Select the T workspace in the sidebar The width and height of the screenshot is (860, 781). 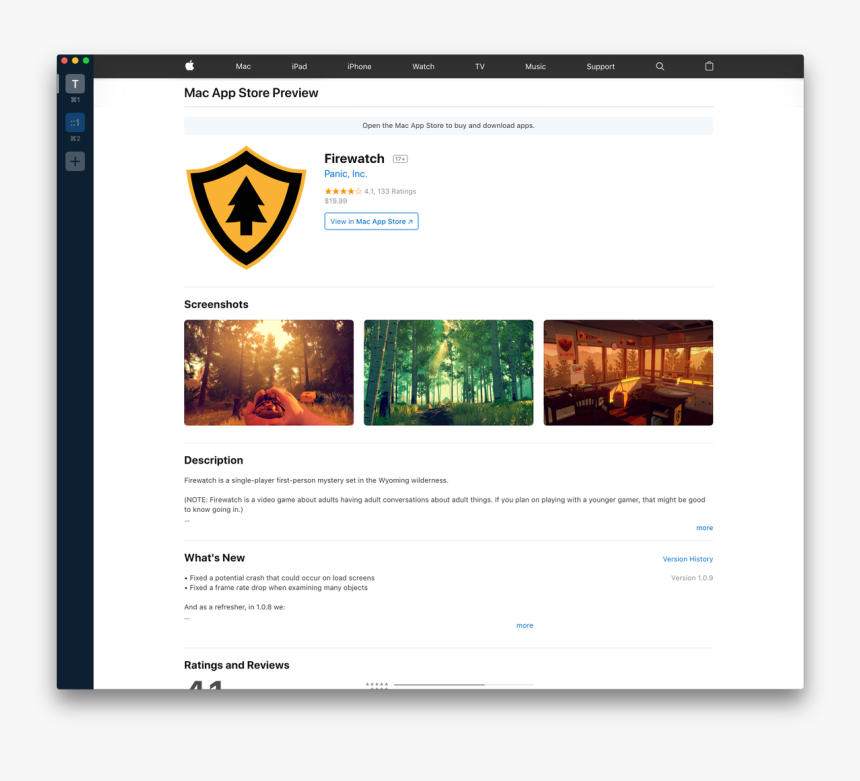pos(75,84)
